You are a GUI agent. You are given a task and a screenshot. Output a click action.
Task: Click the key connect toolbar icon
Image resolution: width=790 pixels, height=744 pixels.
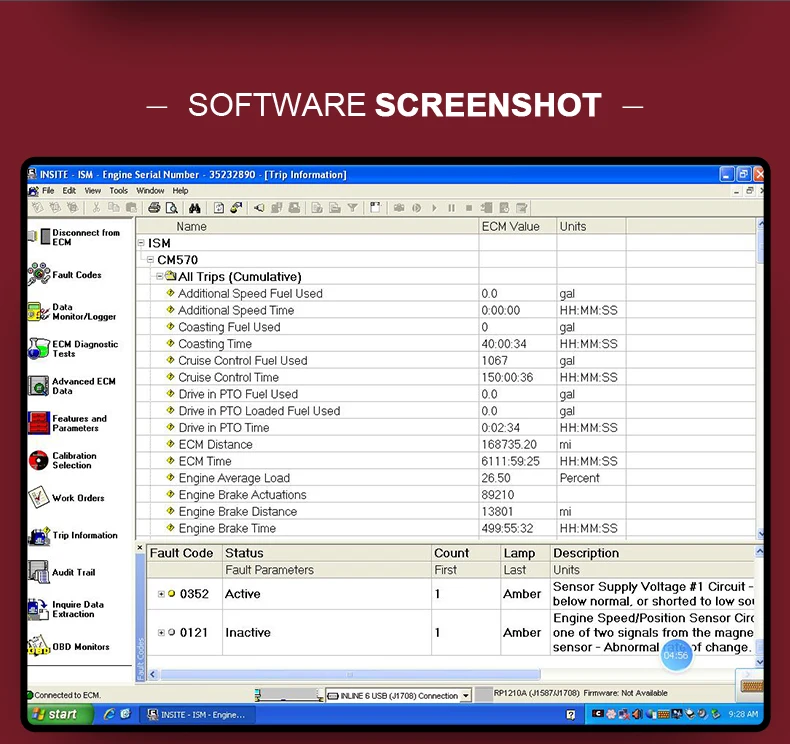pos(236,208)
